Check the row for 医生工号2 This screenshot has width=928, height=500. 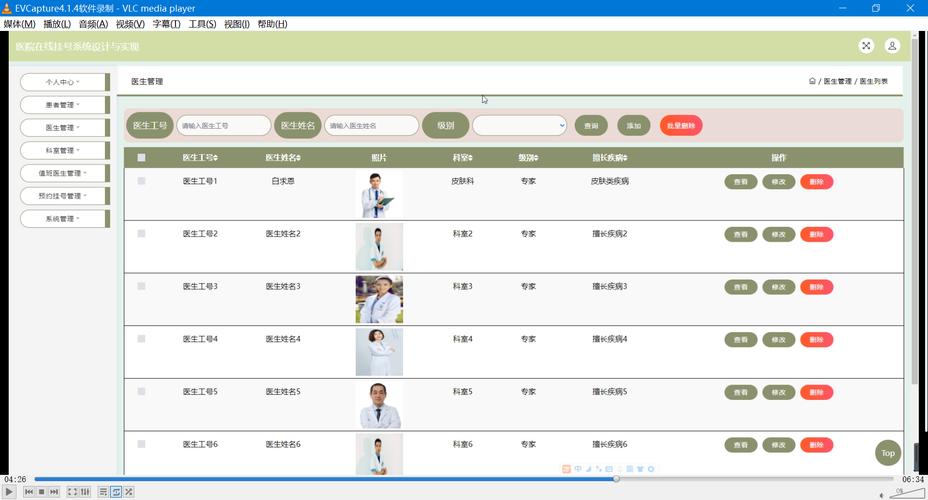tap(141, 234)
